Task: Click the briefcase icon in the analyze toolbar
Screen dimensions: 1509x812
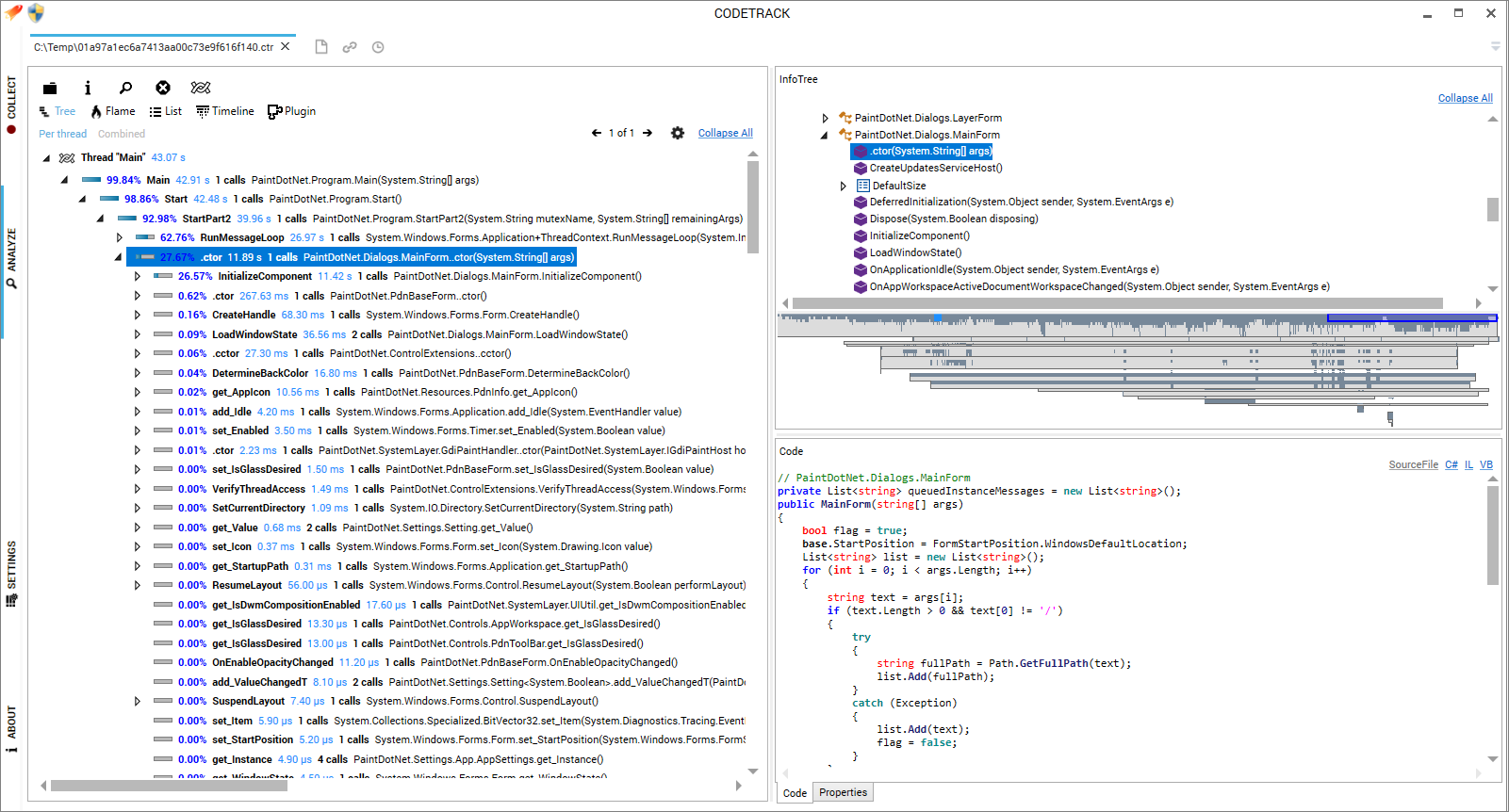Action: tap(50, 88)
